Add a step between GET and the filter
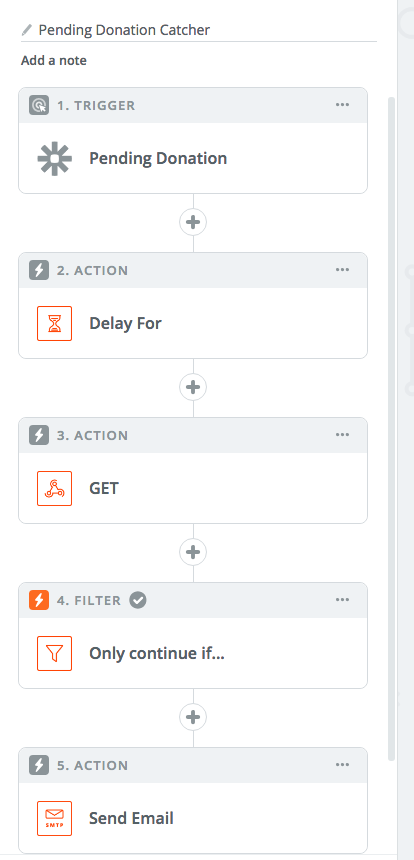The height and width of the screenshot is (860, 414). pos(193,552)
